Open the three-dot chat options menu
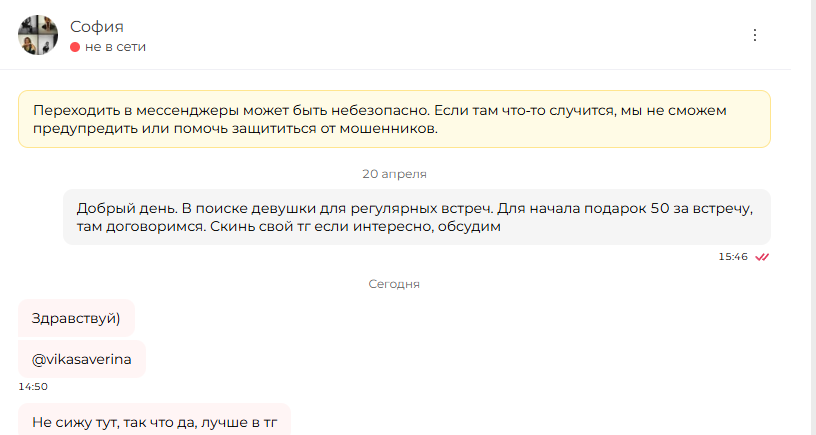 (x=755, y=35)
